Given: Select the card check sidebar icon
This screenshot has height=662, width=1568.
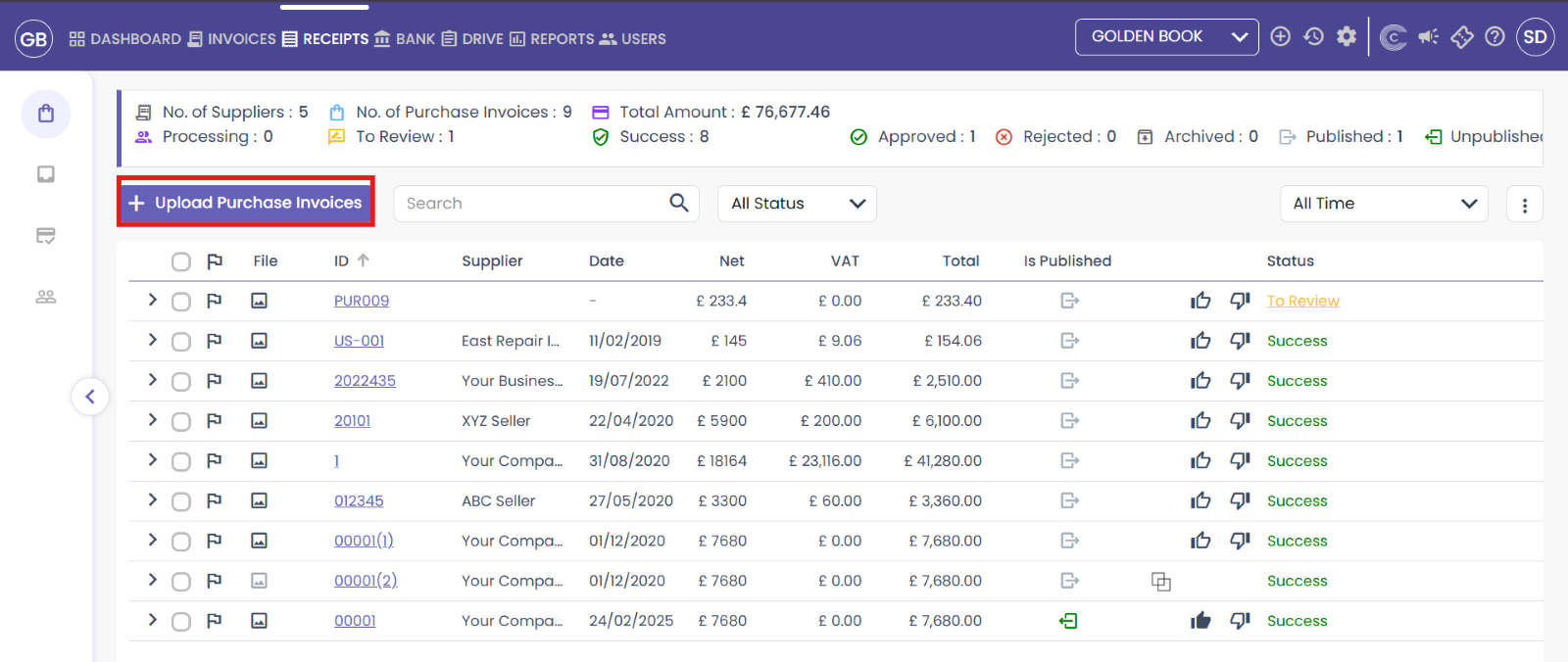Looking at the screenshot, I should 46,235.
